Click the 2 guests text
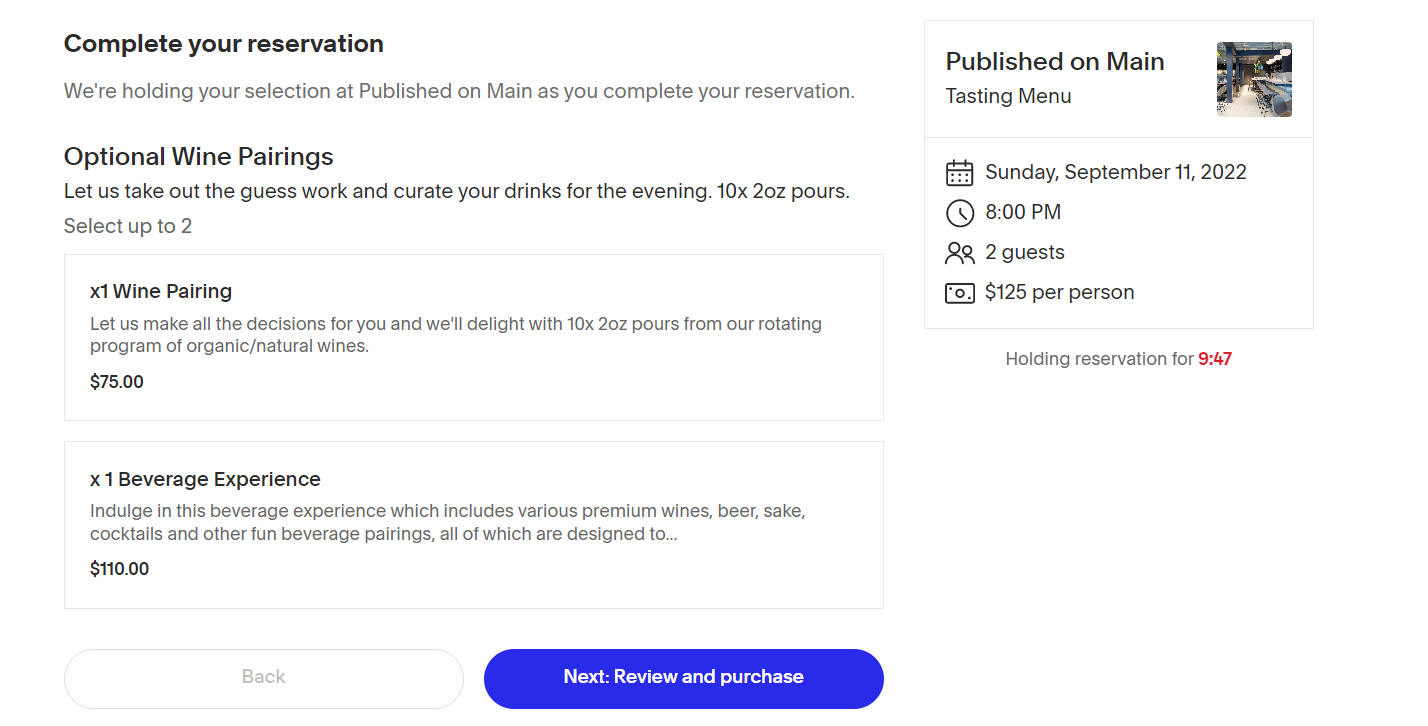Viewport: 1428px width, 726px height. pos(1025,252)
